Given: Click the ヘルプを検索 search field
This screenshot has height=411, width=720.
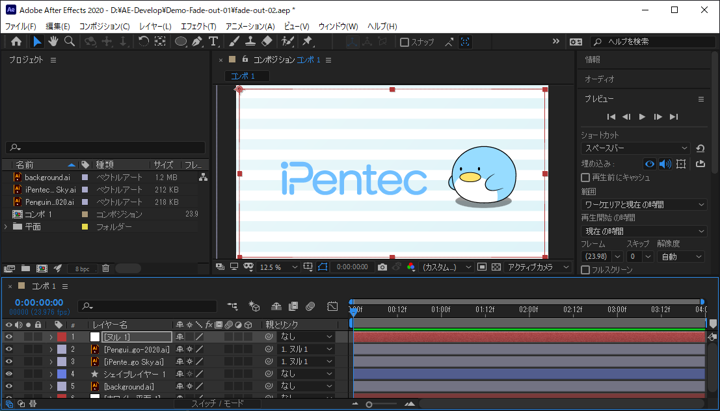Looking at the screenshot, I should click(652, 42).
